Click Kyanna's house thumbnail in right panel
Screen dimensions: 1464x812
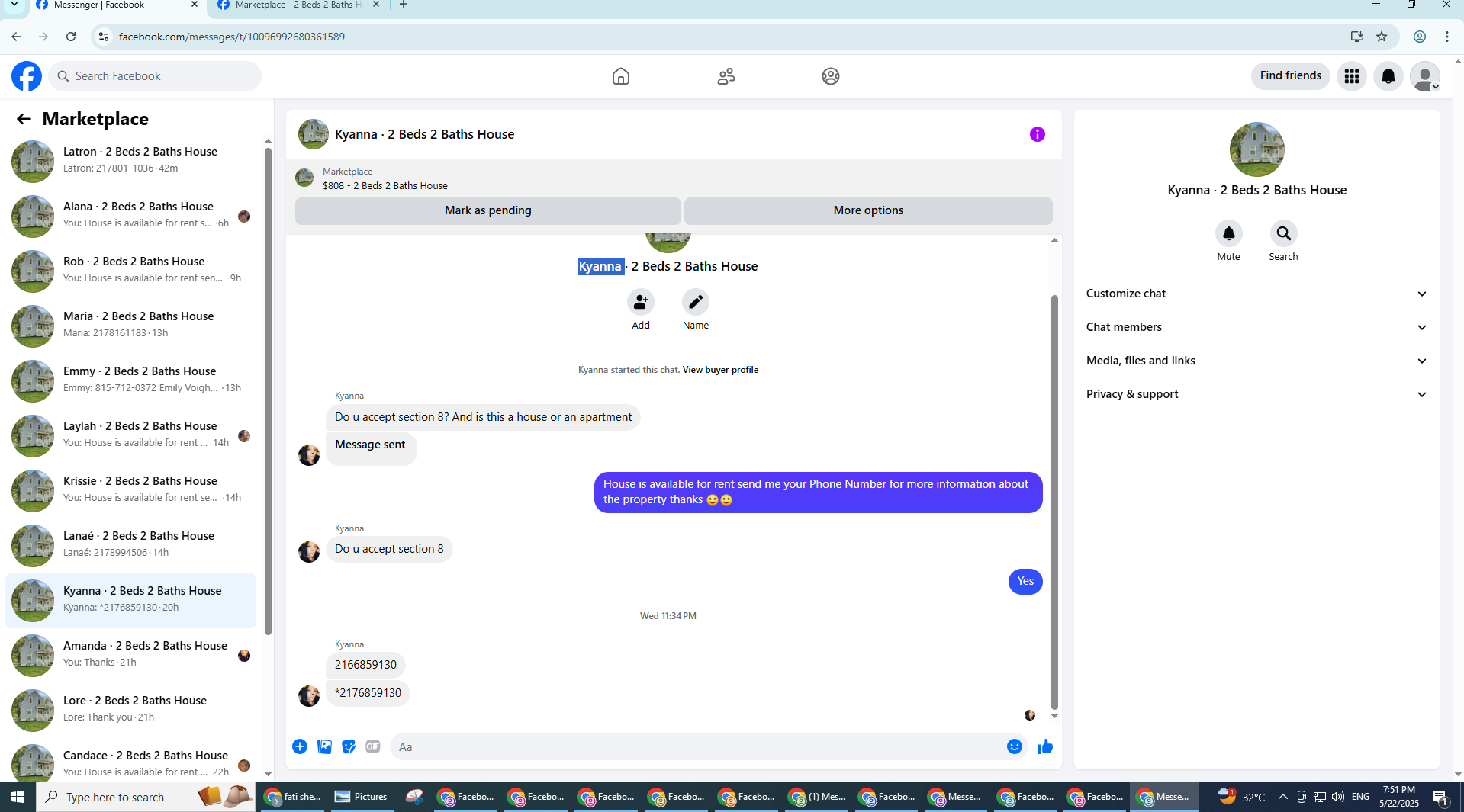pos(1257,149)
